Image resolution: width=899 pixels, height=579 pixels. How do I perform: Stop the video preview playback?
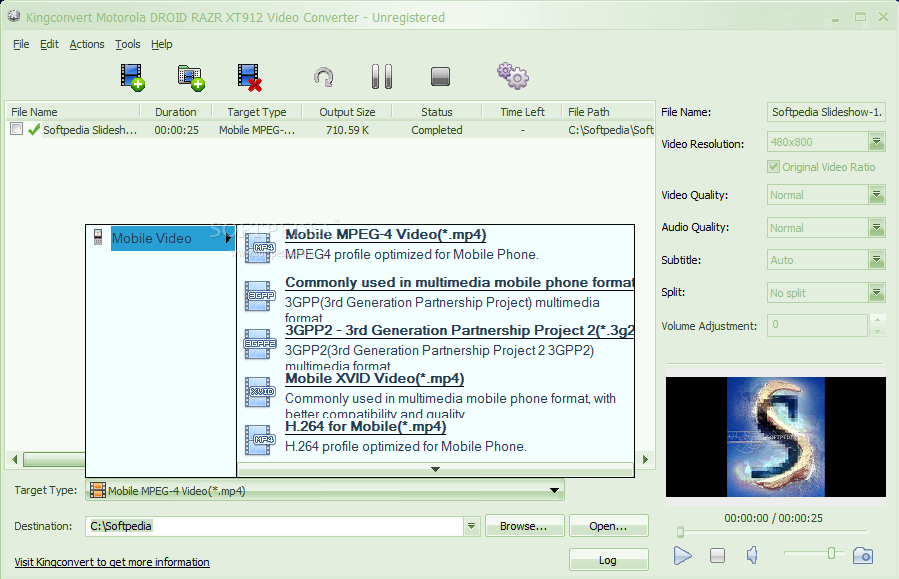coord(717,555)
